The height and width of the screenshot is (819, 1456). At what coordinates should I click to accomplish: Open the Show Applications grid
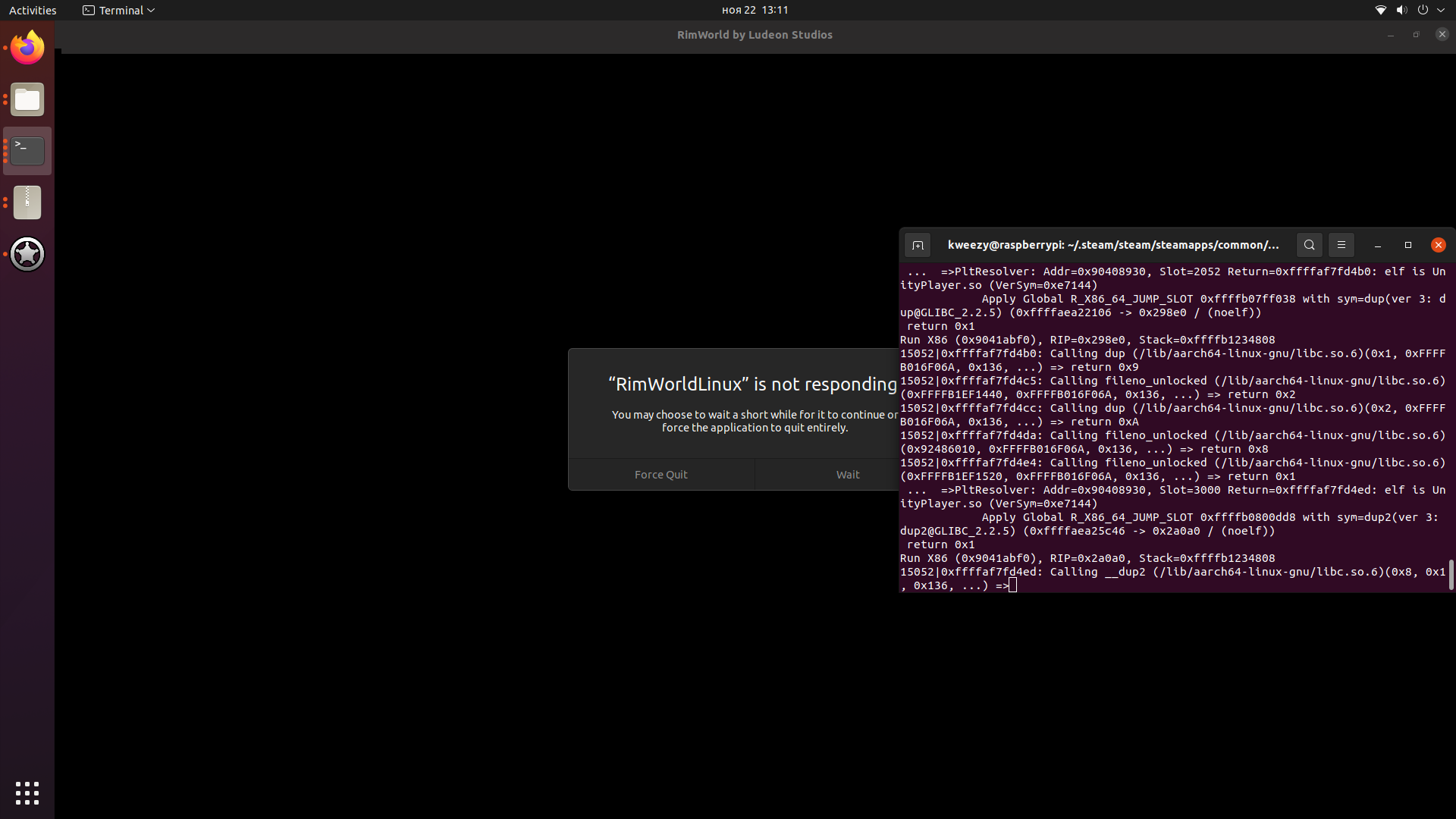click(27, 793)
